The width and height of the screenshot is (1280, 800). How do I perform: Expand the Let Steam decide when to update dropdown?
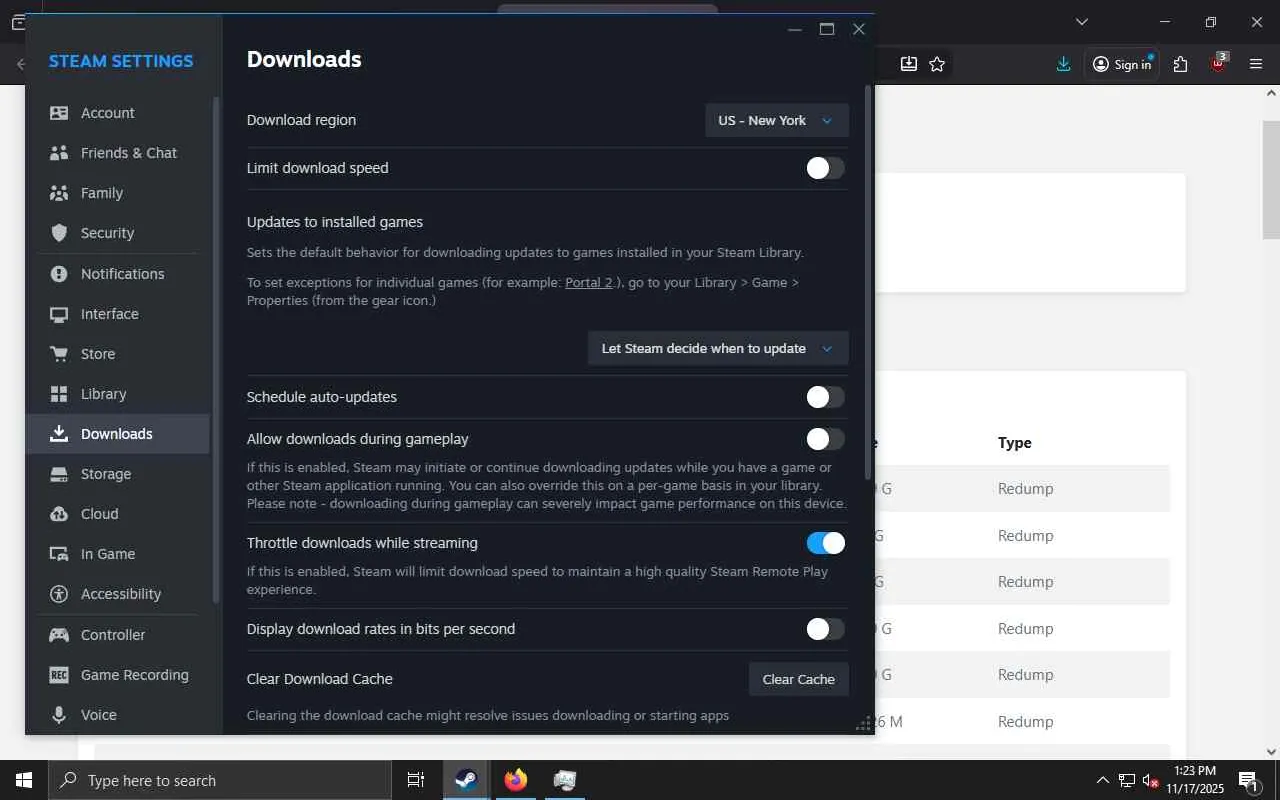[x=718, y=348]
